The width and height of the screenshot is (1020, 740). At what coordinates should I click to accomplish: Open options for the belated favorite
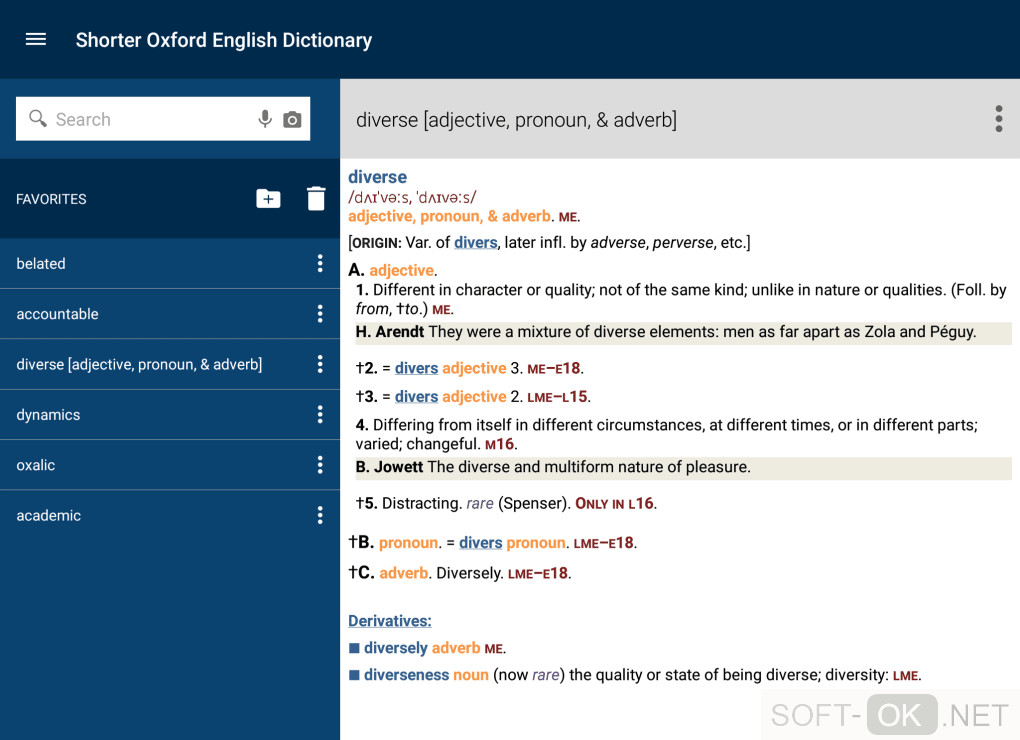(320, 264)
